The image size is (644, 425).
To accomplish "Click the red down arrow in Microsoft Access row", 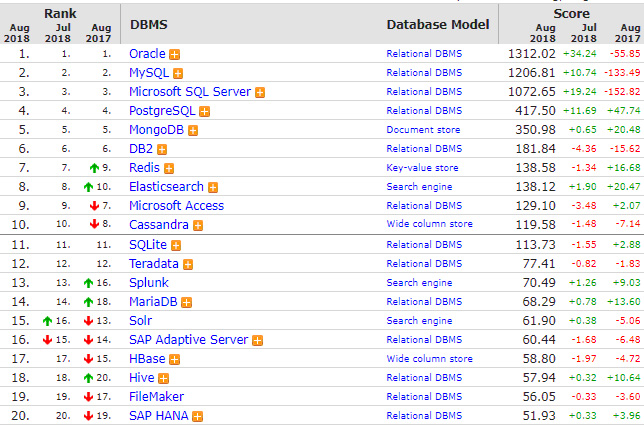I will click(94, 206).
